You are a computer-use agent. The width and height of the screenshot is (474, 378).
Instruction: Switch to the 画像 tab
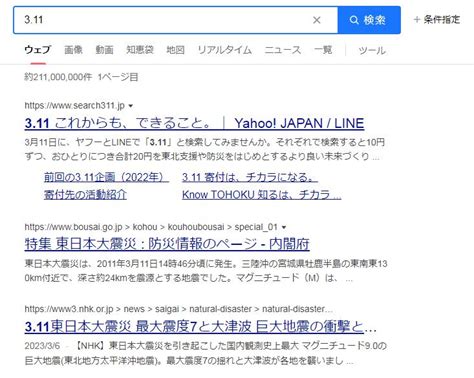[73, 50]
